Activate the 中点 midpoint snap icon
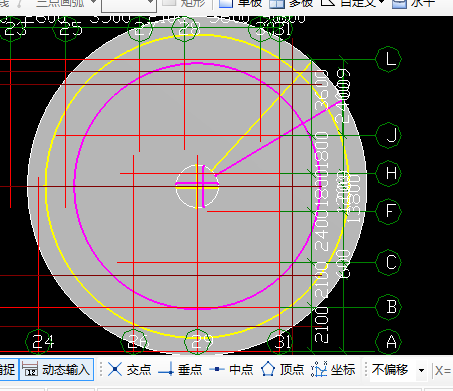The image size is (453, 391). tap(217, 369)
